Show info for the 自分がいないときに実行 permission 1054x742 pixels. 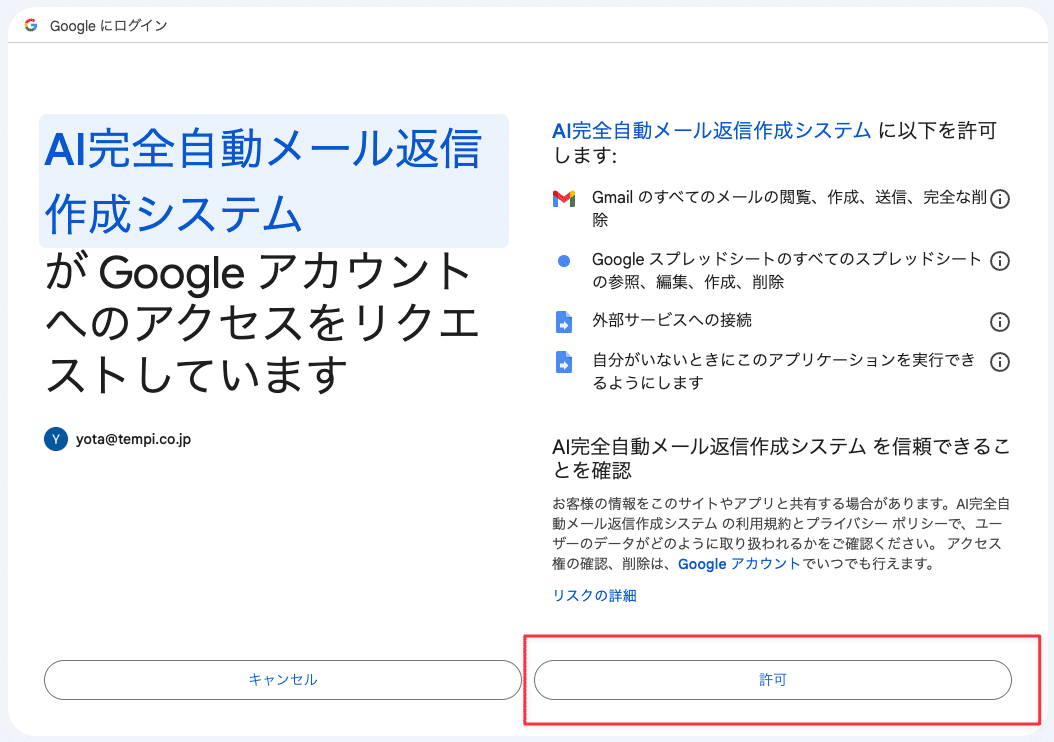999,362
